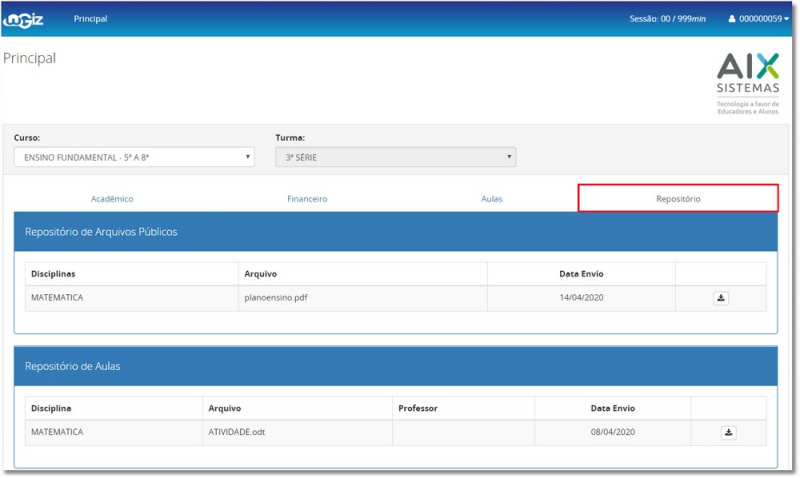The image size is (800, 478).
Task: Download the planoensino.pdf file
Action: tap(720, 298)
